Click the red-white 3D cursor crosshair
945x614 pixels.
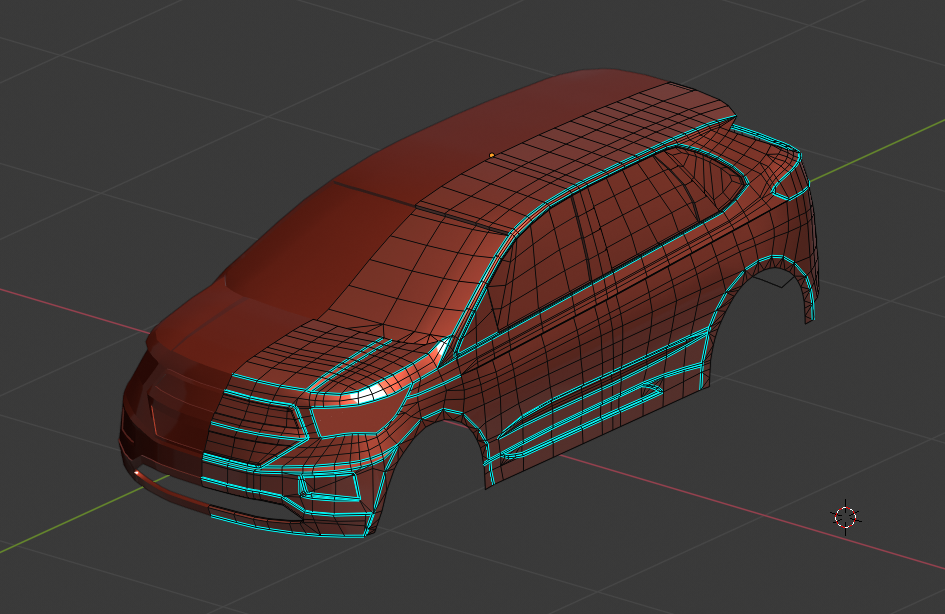(846, 517)
